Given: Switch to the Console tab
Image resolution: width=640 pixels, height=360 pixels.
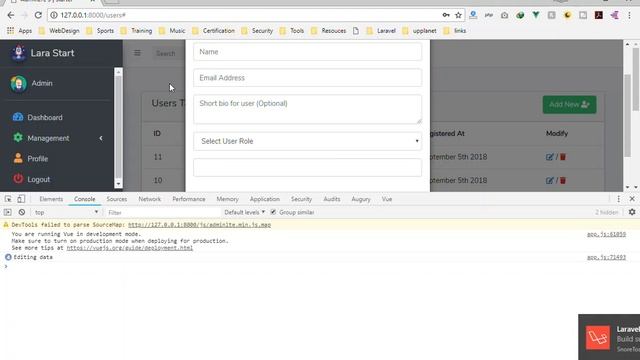Looking at the screenshot, I should coord(84,199).
